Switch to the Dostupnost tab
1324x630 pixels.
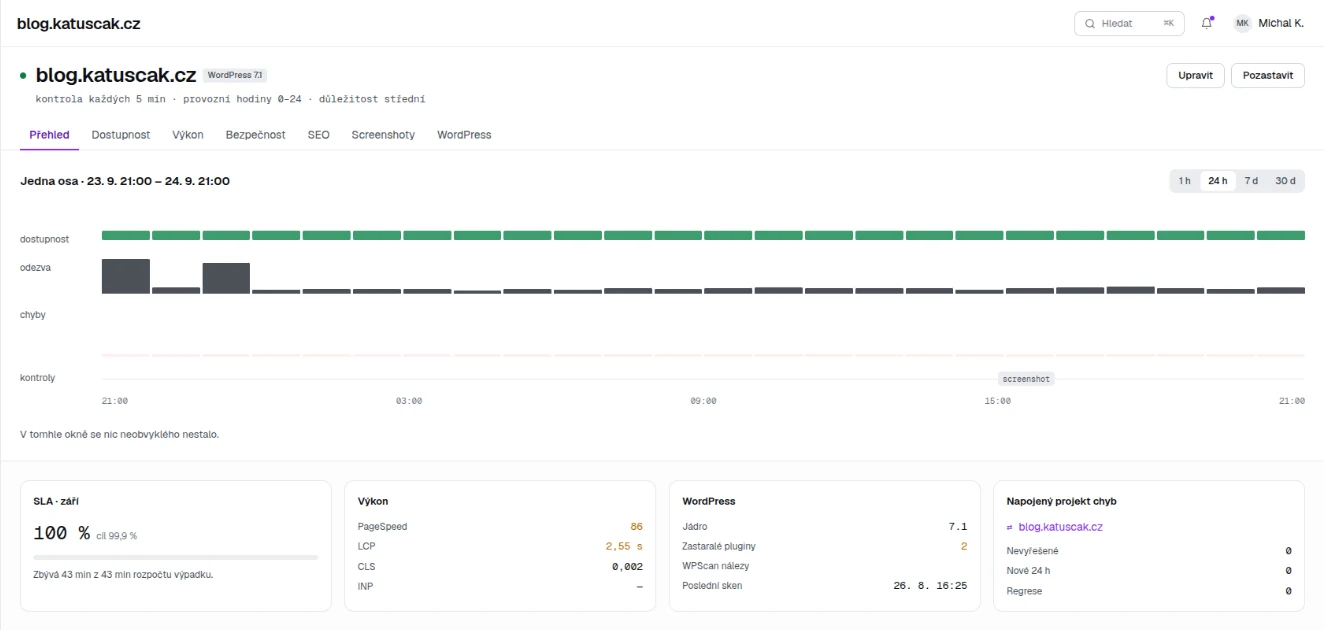[121, 135]
